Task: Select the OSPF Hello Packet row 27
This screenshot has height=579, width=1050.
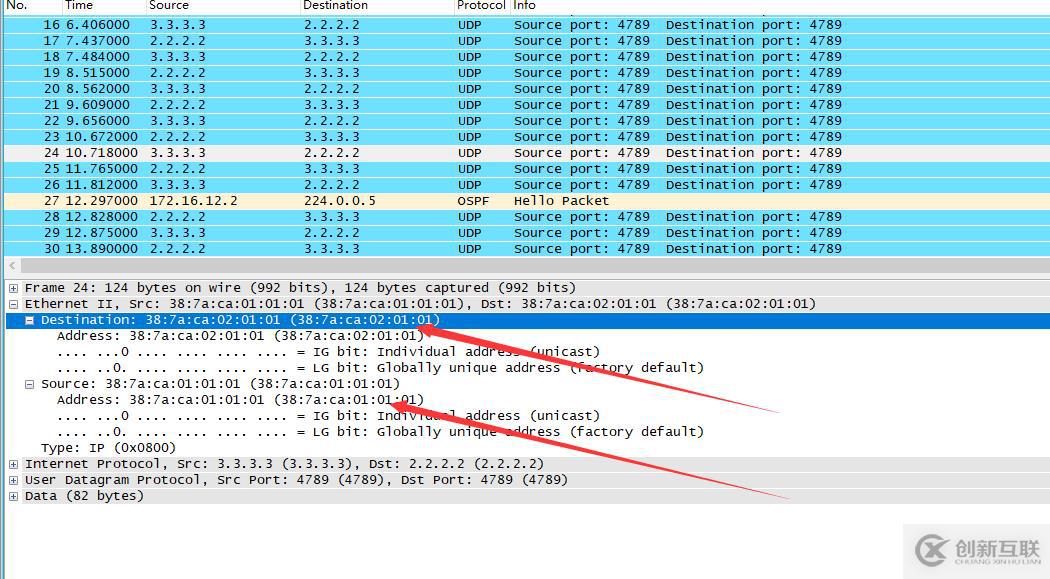Action: (x=526, y=201)
